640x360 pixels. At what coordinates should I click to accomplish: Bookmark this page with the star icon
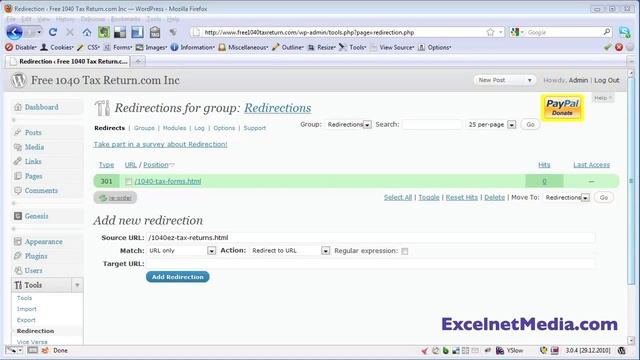(490, 32)
